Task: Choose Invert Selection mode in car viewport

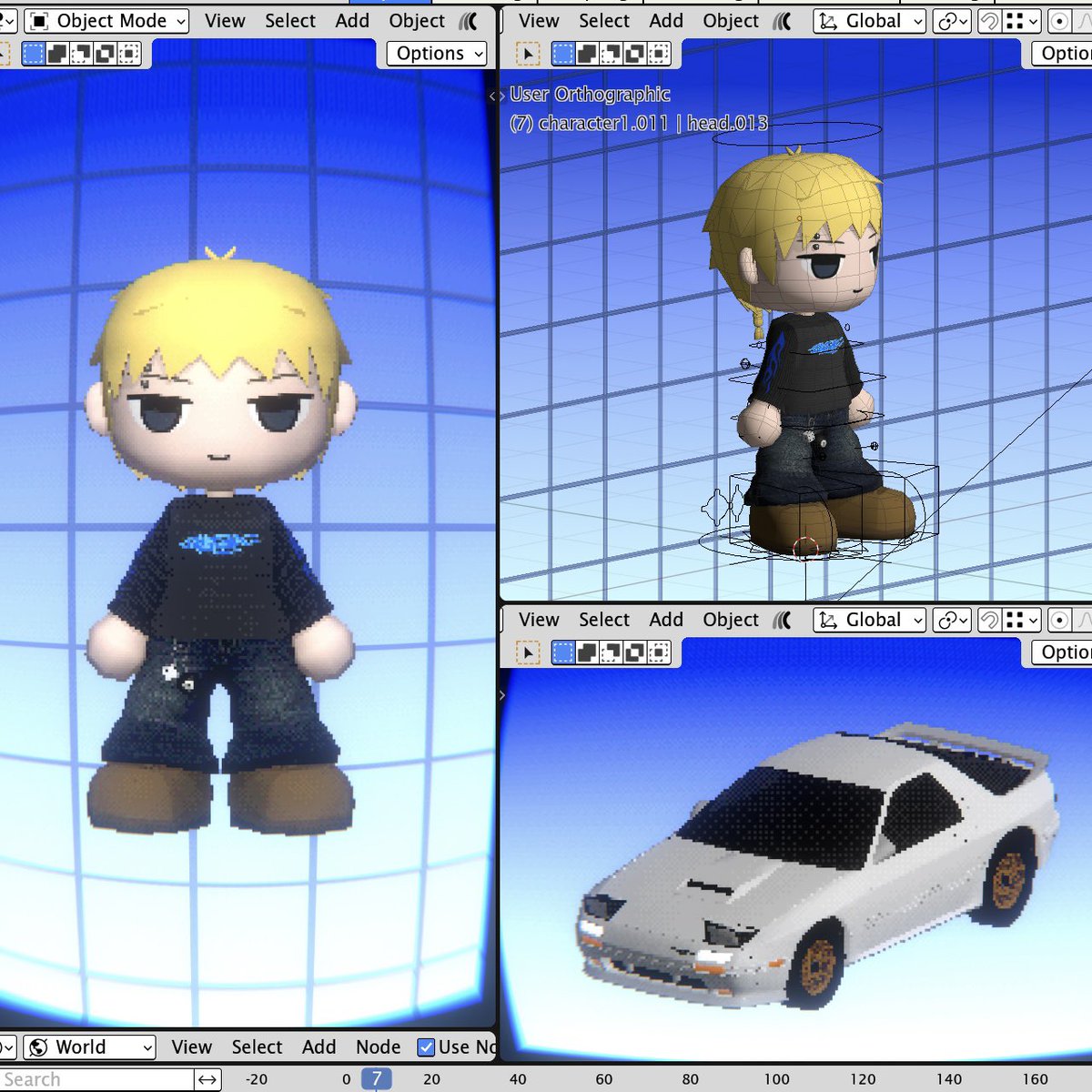Action: pyautogui.click(x=634, y=652)
